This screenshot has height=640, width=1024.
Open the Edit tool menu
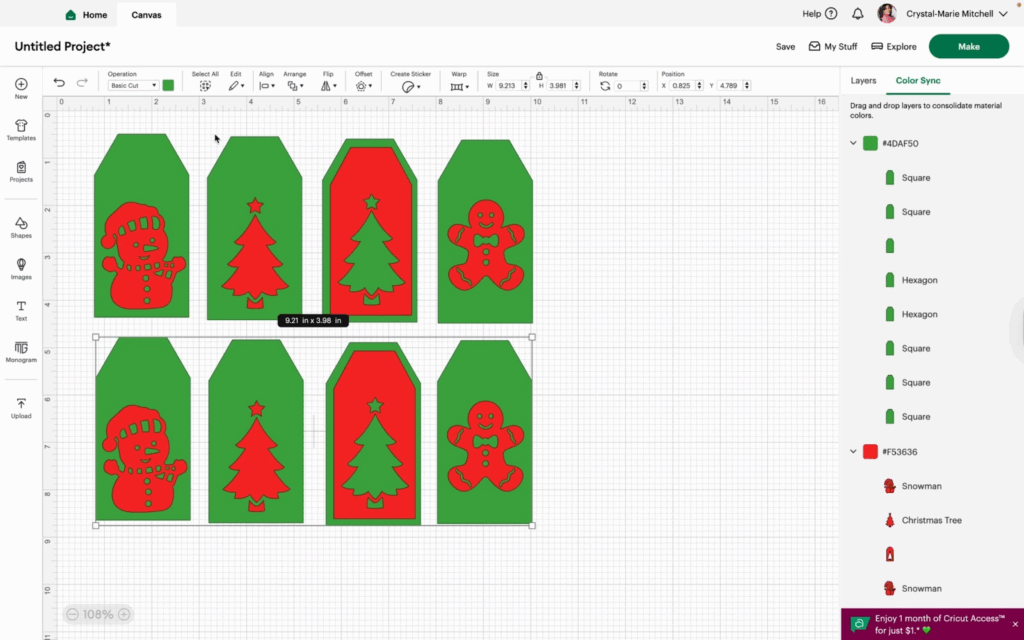click(236, 86)
